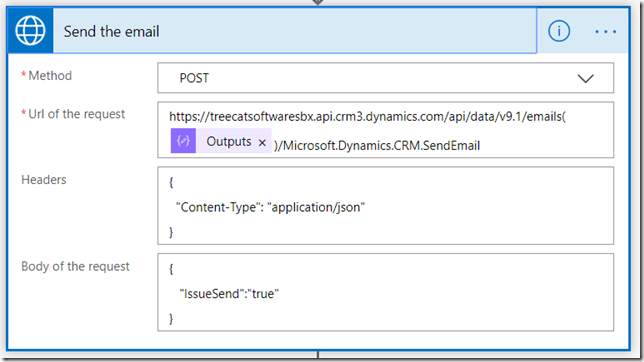Click the Body of the request label
644x362 pixels.
coord(75,266)
